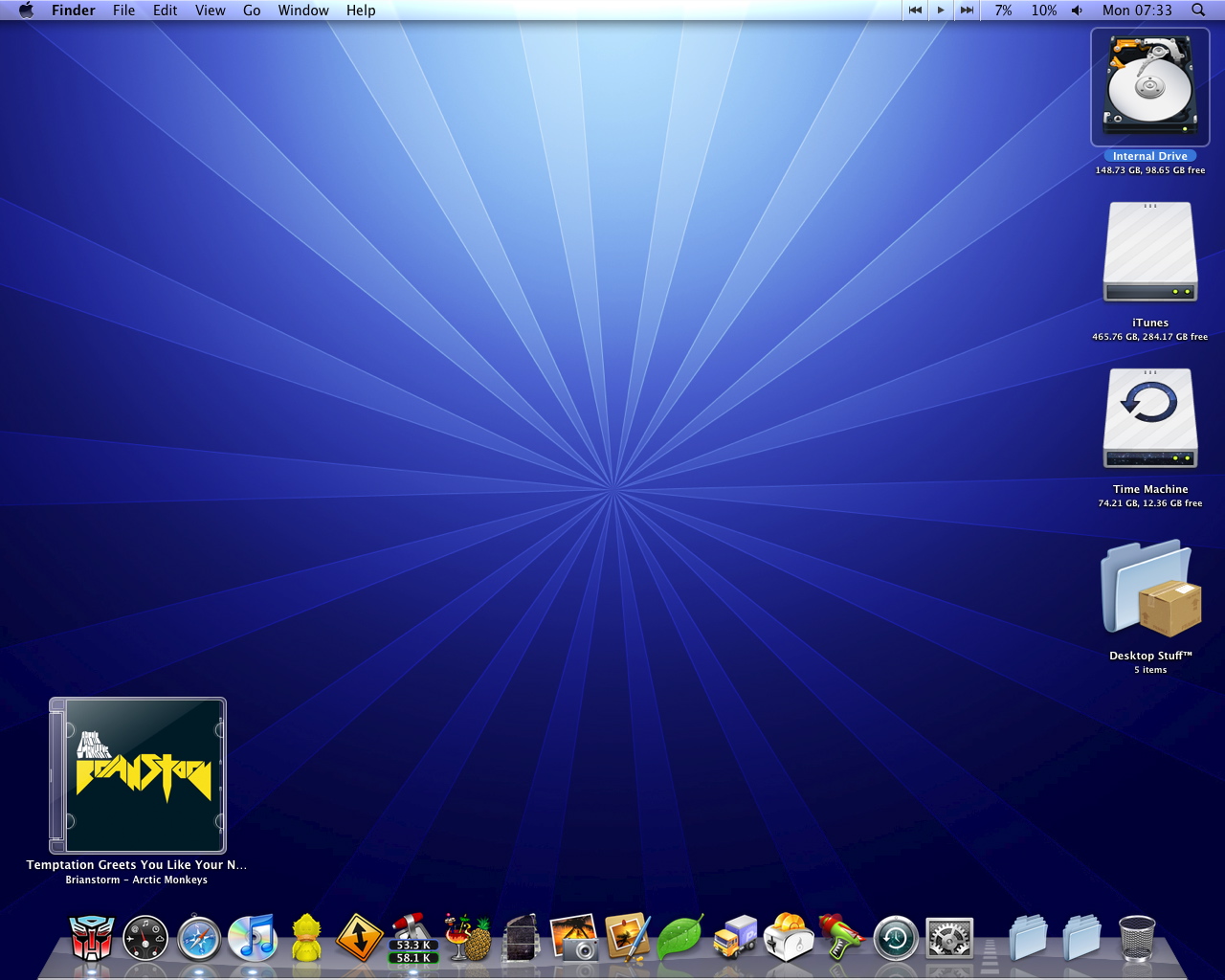The image size is (1225, 980).
Task: Click song title 'Temptation Greets You Like Your N…'
Action: point(136,864)
